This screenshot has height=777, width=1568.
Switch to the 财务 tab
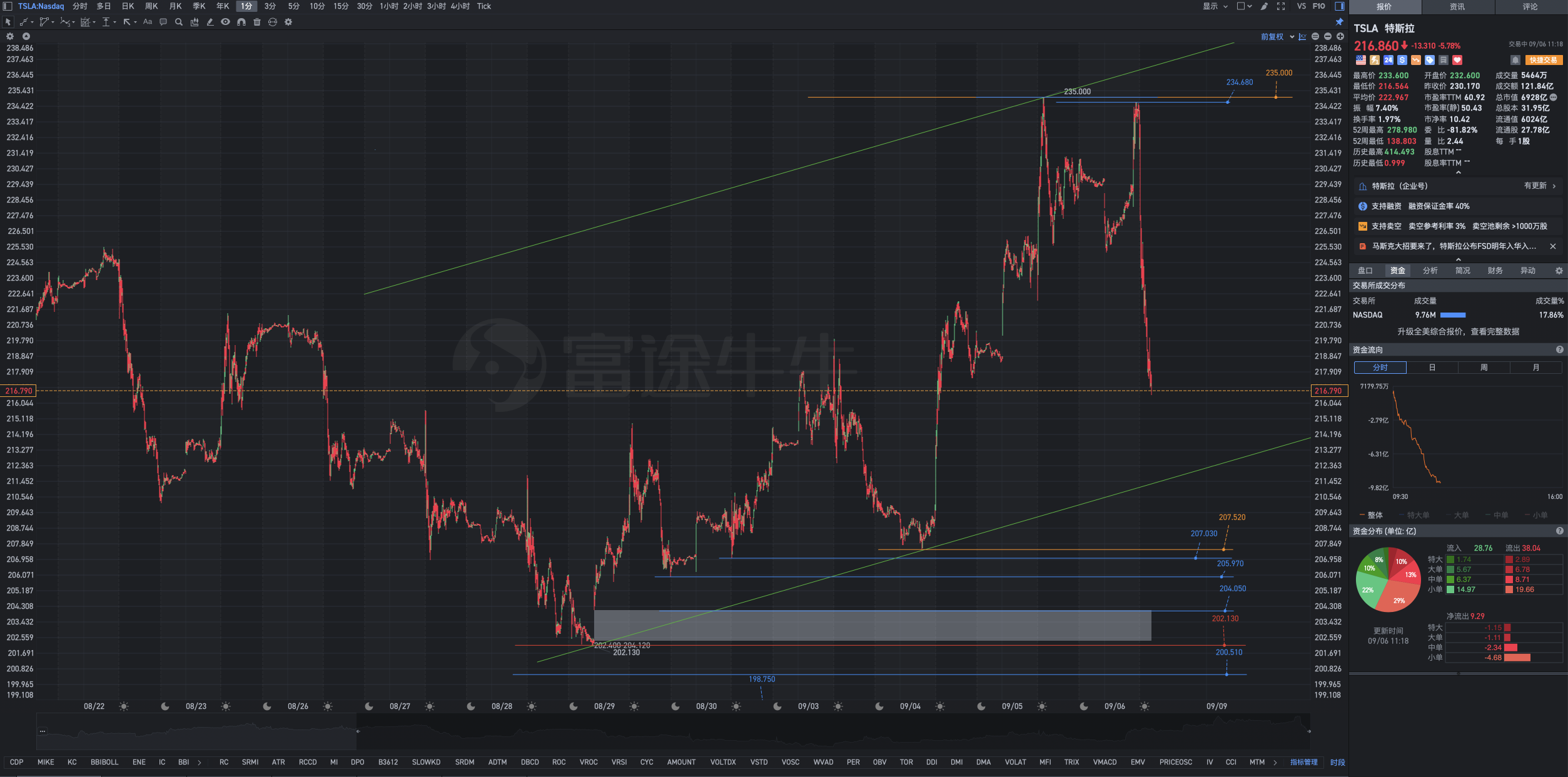click(x=1495, y=271)
